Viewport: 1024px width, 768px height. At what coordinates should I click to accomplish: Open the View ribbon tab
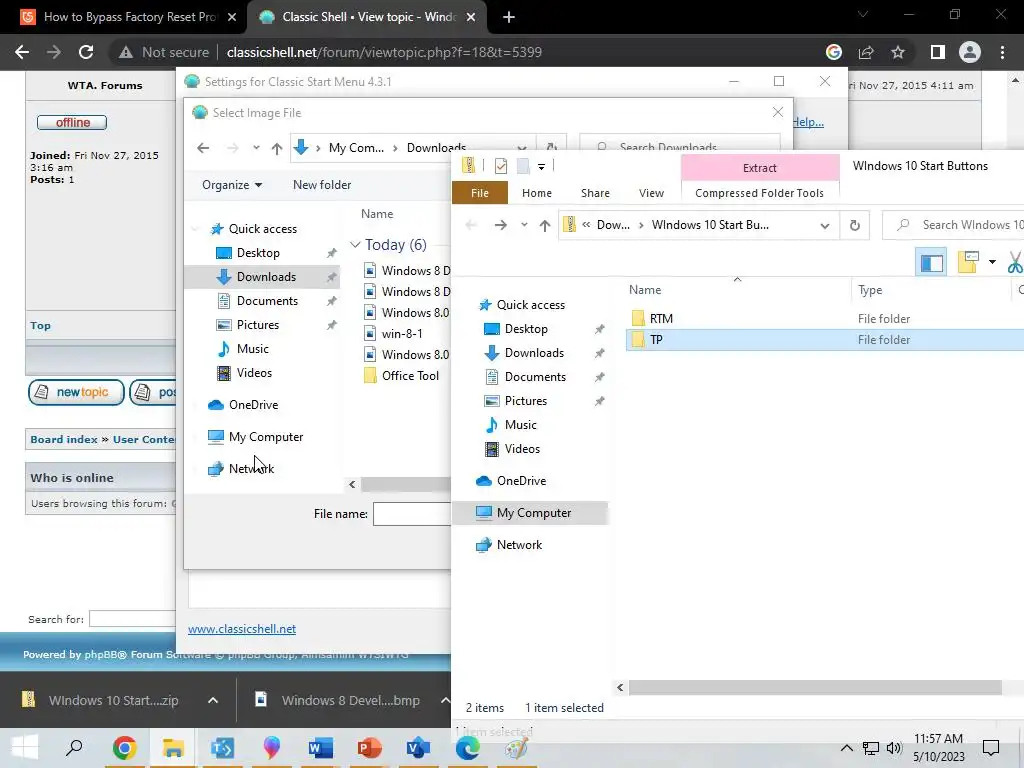[651, 193]
